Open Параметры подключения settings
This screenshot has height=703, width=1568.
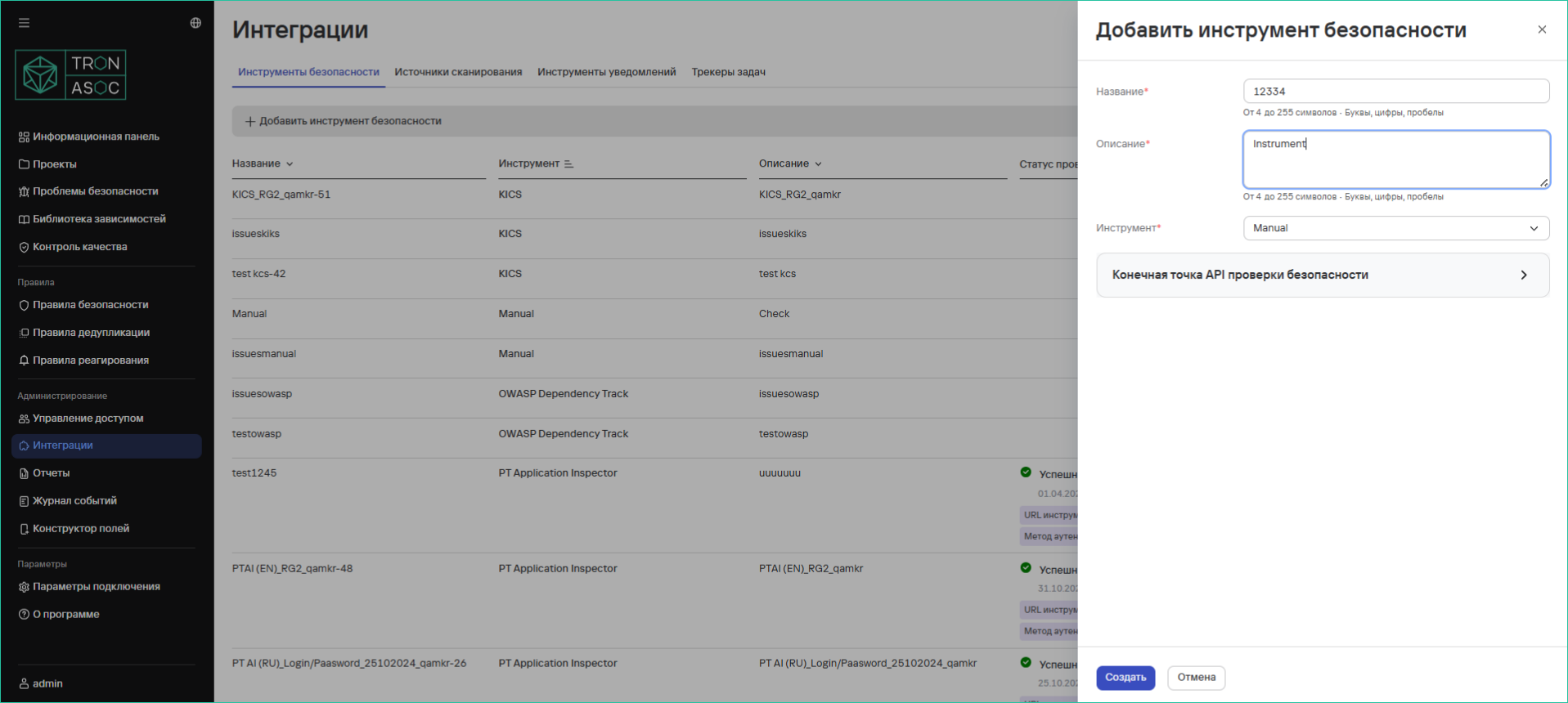click(x=96, y=587)
